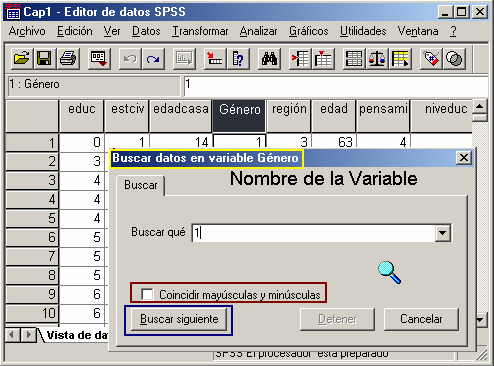Image resolution: width=494 pixels, height=366 pixels.
Task: Close the Buscar datos dialog
Action: pos(464,158)
